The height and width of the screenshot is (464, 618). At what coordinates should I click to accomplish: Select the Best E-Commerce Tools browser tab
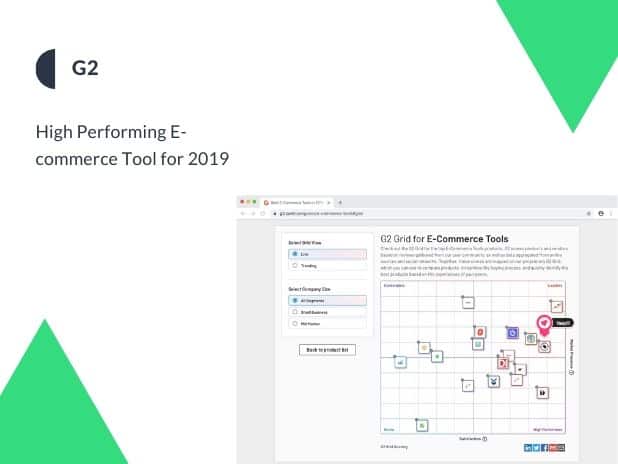point(296,202)
